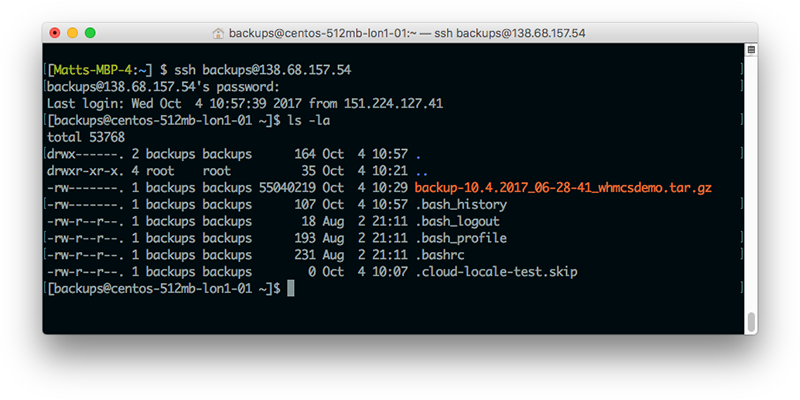Click the terminal cursor at the prompt

coord(291,289)
